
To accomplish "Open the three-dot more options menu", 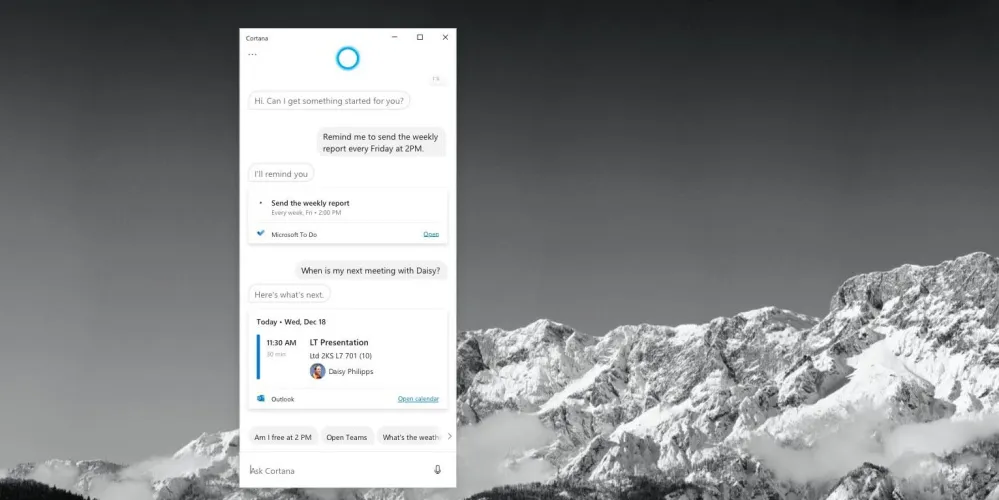I will point(252,55).
